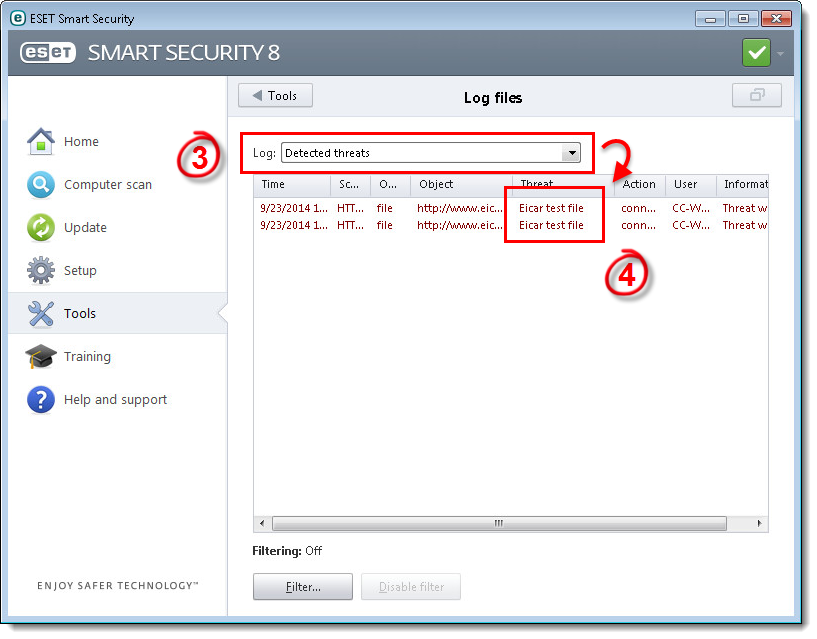Sort by the O... object type column header

pos(391,185)
